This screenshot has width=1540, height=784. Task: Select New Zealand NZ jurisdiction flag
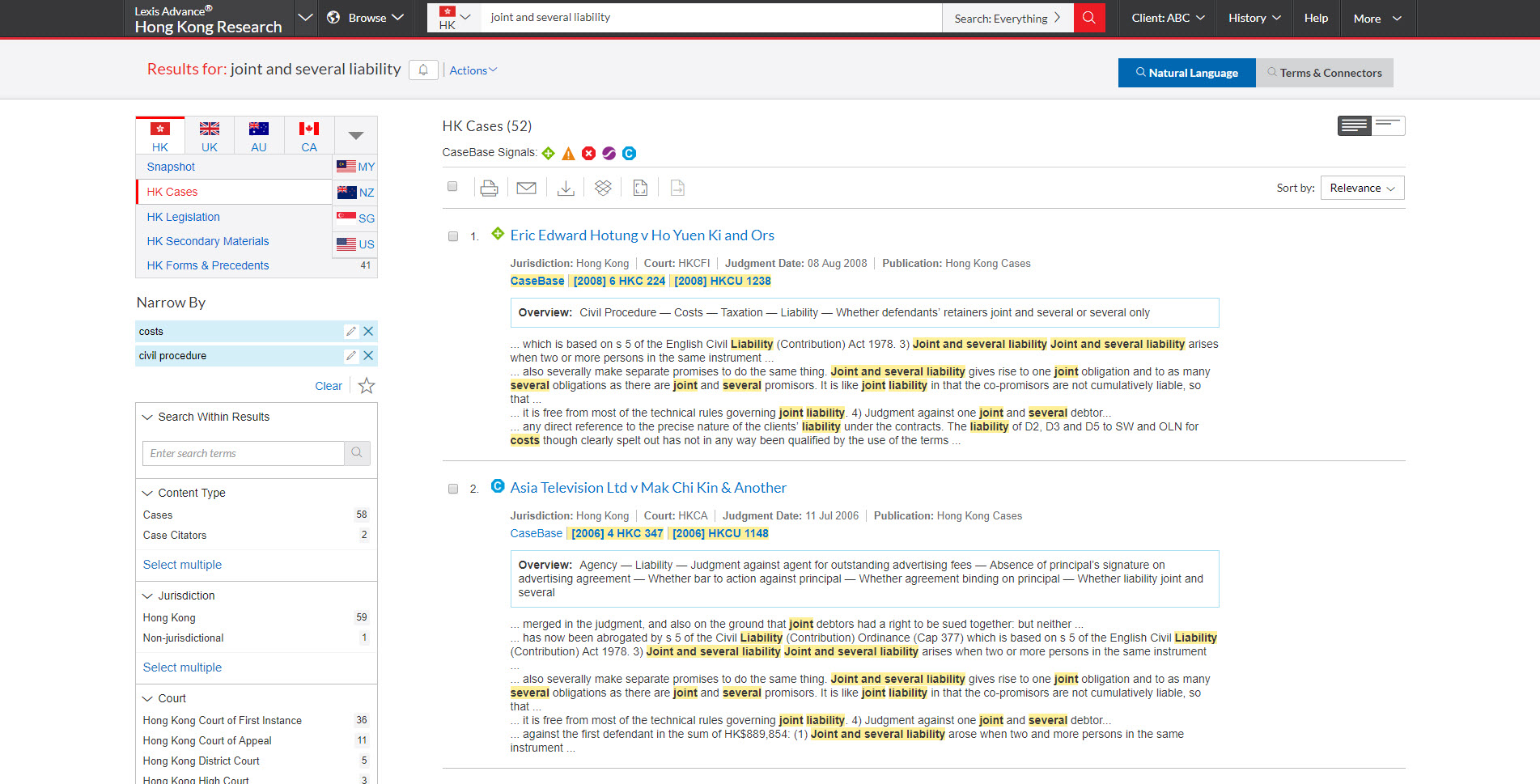tap(355, 193)
